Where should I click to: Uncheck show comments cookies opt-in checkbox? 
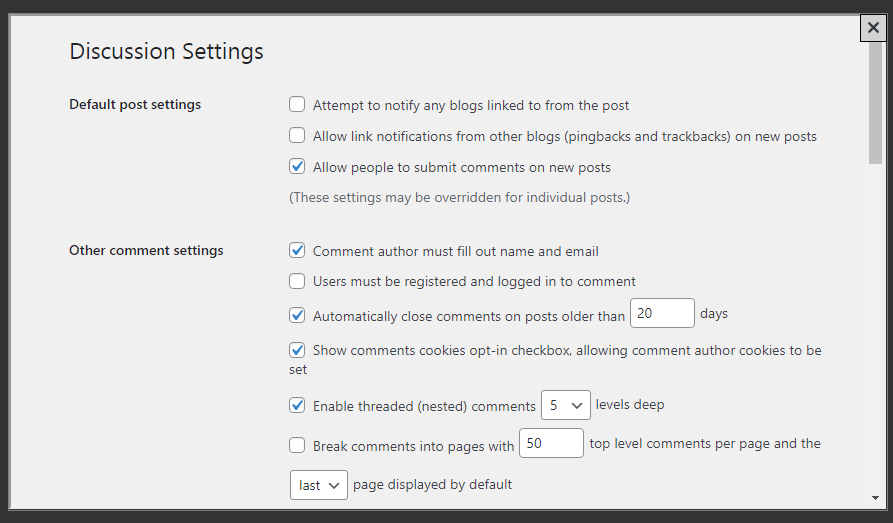click(297, 350)
